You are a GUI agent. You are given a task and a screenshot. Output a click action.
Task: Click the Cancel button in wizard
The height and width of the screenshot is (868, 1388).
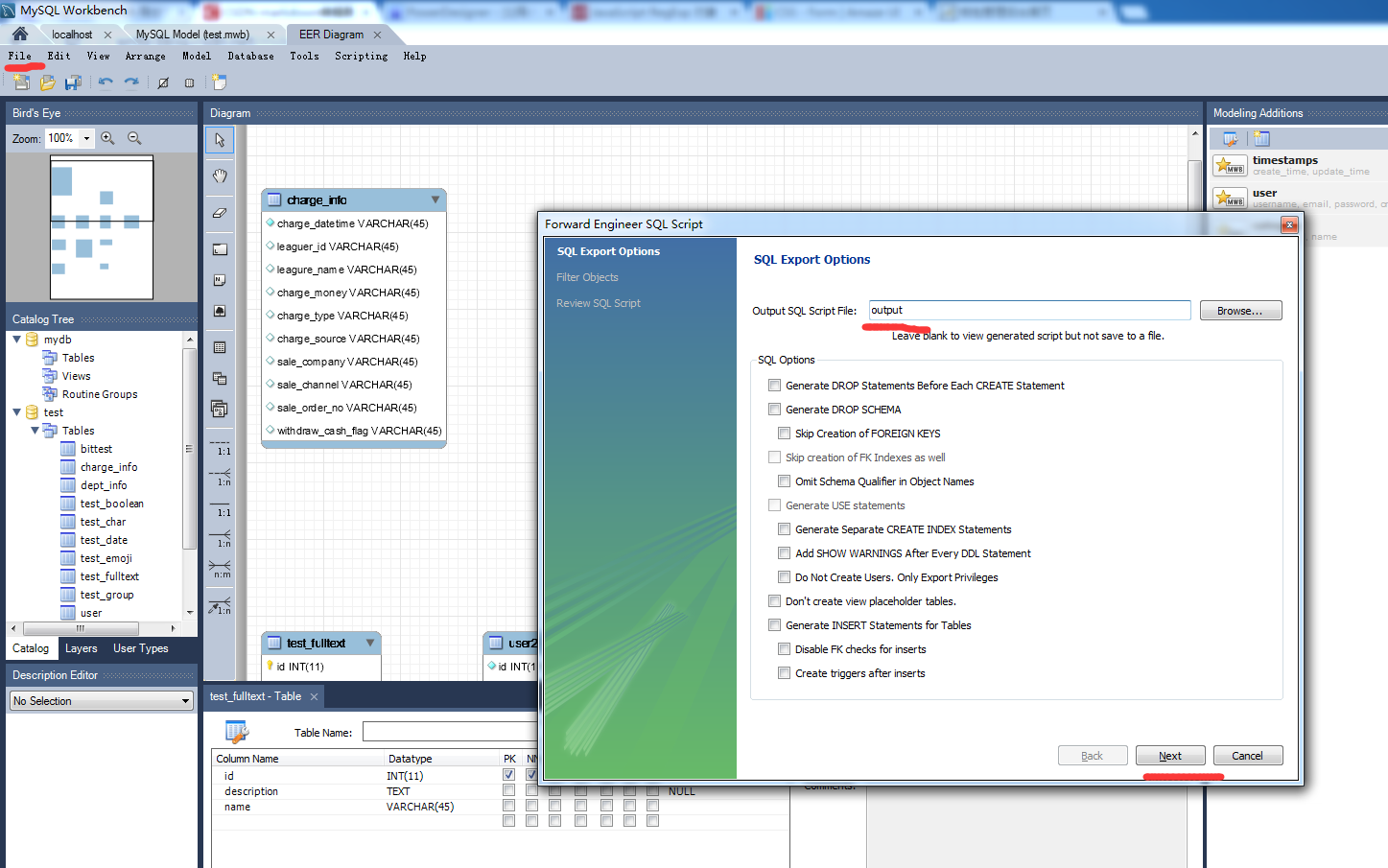click(x=1247, y=756)
